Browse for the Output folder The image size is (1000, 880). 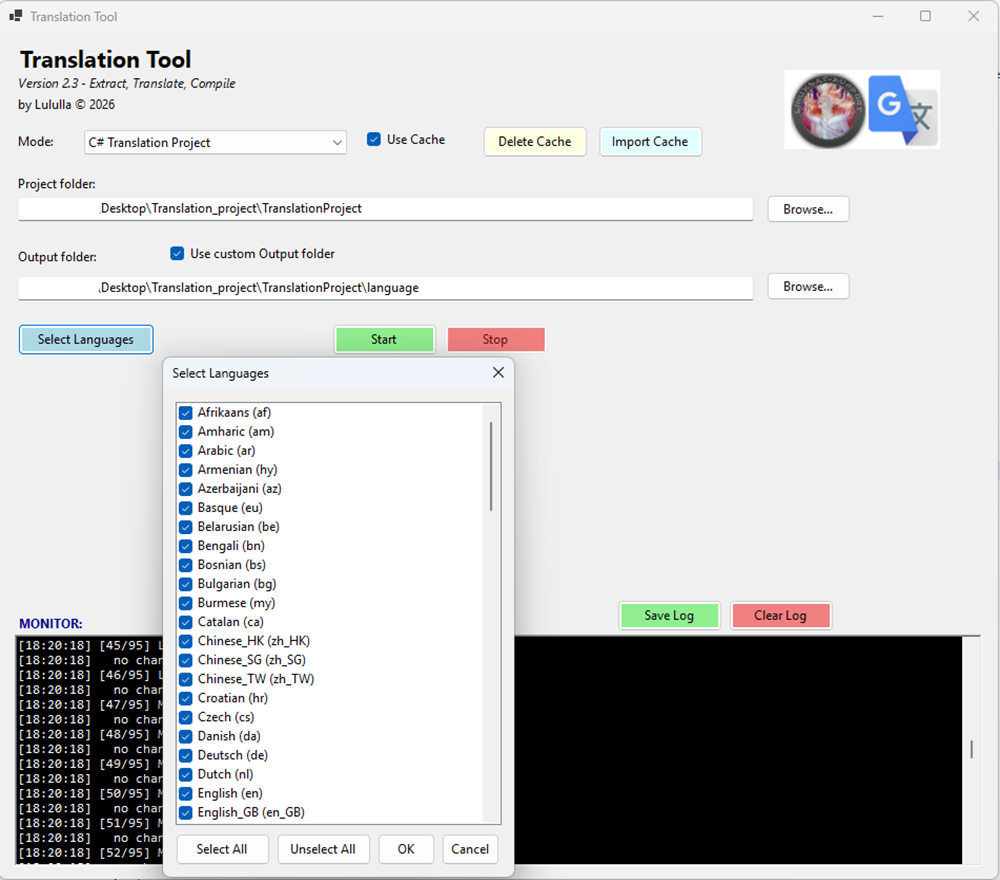click(808, 286)
